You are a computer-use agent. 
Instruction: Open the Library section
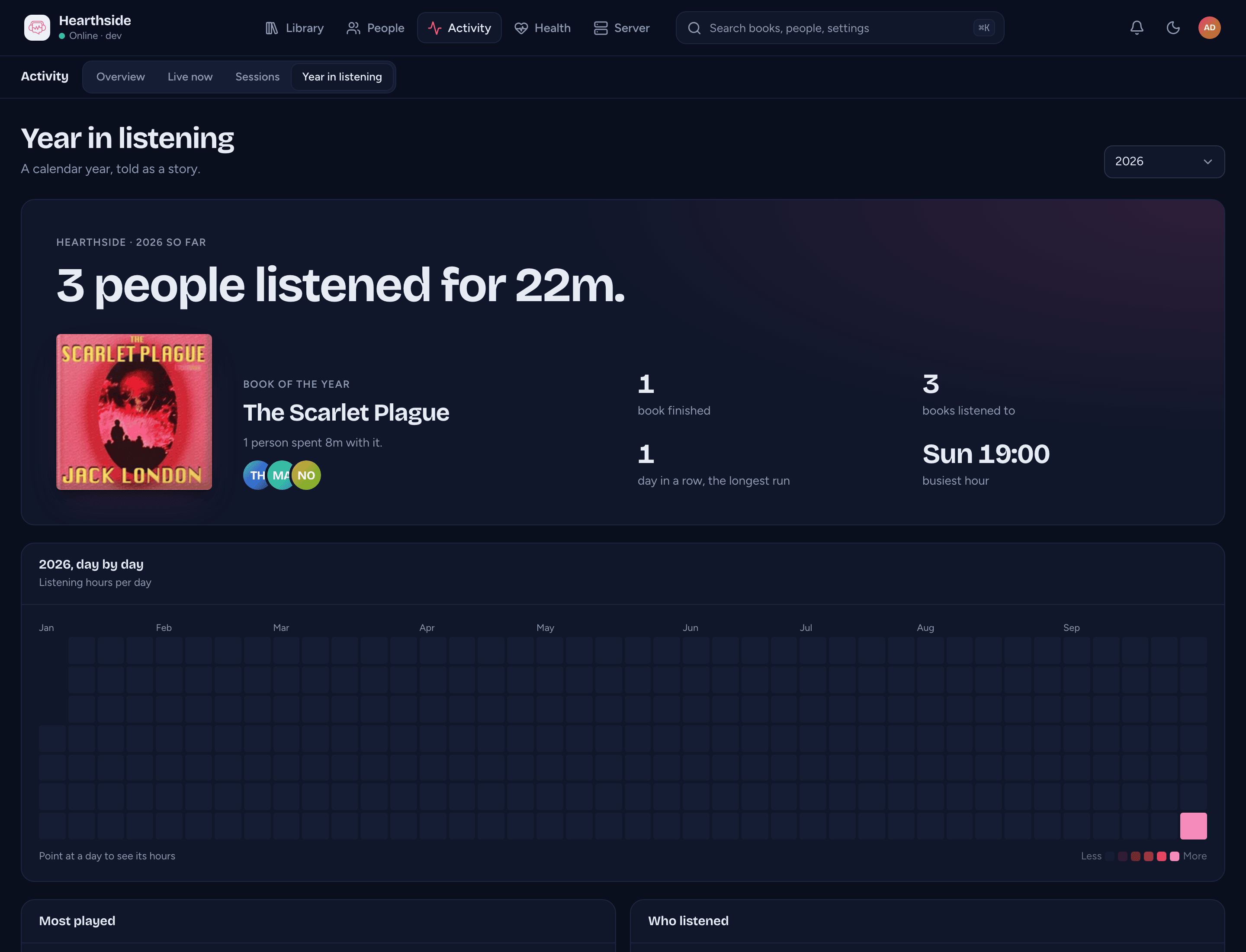click(x=295, y=28)
